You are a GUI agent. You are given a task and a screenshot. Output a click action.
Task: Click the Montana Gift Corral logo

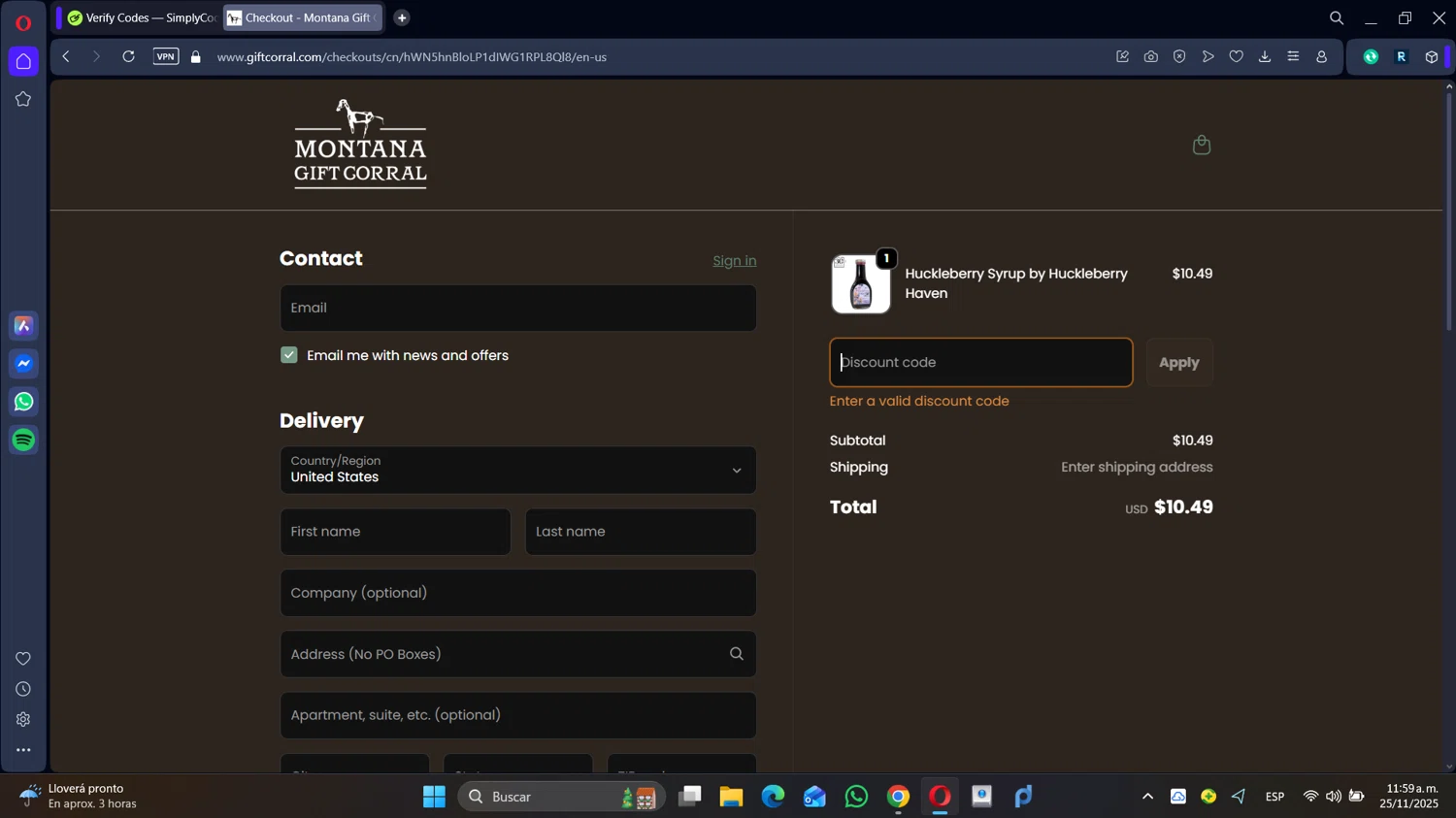(360, 144)
